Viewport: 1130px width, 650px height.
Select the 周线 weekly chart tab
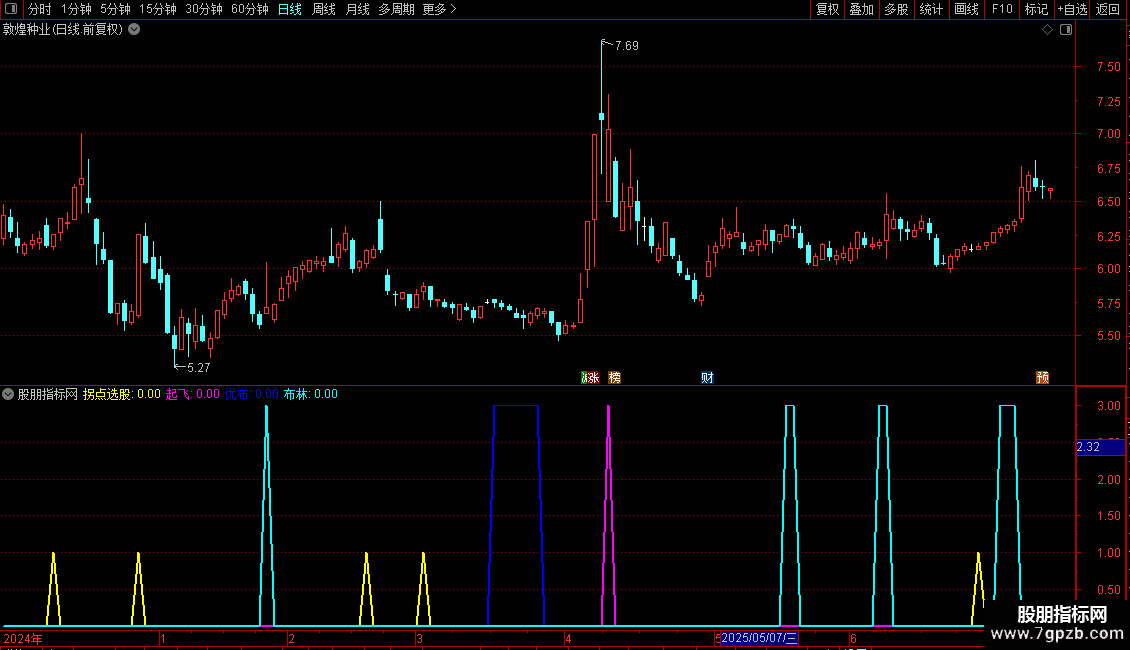tap(324, 9)
